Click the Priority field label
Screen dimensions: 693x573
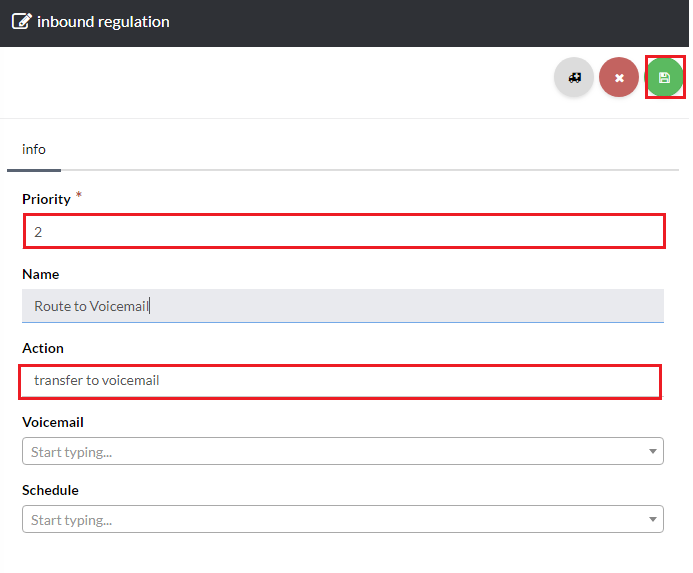point(46,199)
